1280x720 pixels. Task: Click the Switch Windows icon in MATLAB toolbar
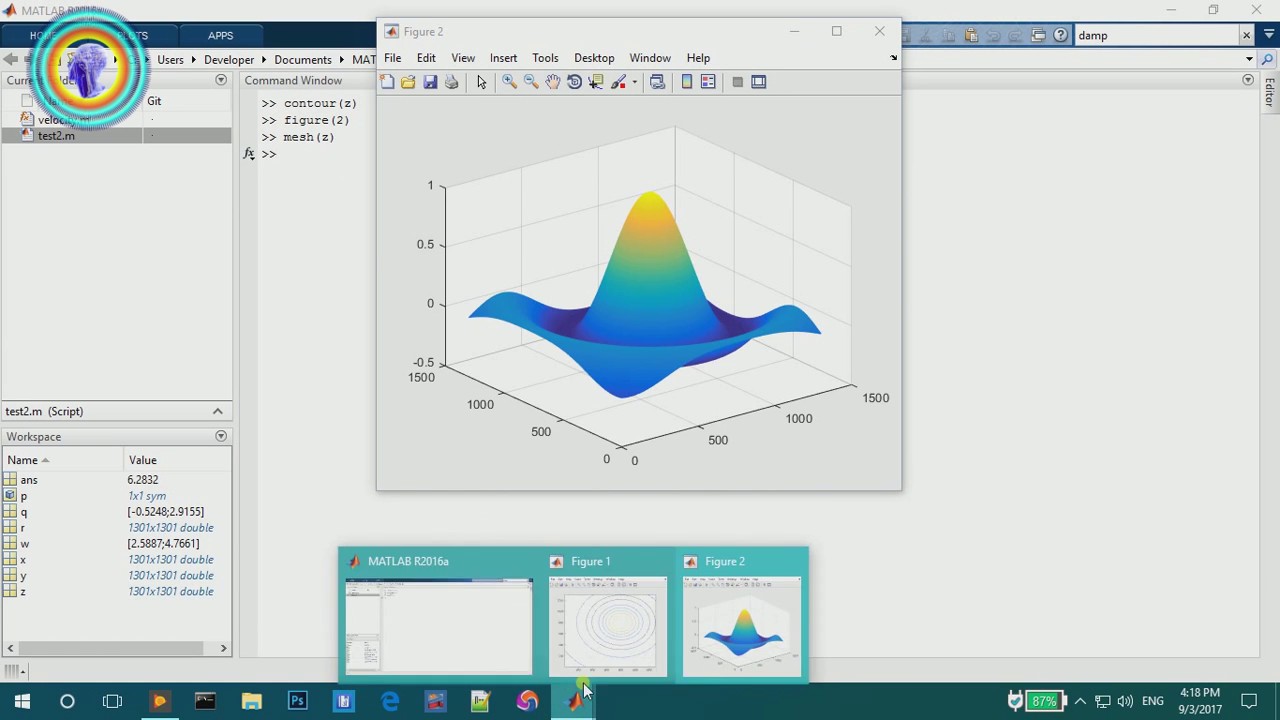[x=1038, y=36]
